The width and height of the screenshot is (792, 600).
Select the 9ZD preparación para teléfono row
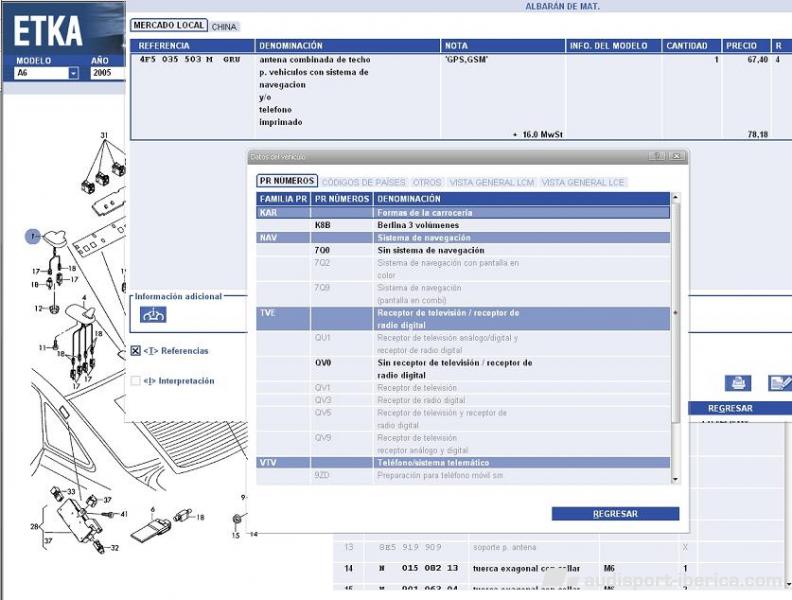tap(463, 476)
